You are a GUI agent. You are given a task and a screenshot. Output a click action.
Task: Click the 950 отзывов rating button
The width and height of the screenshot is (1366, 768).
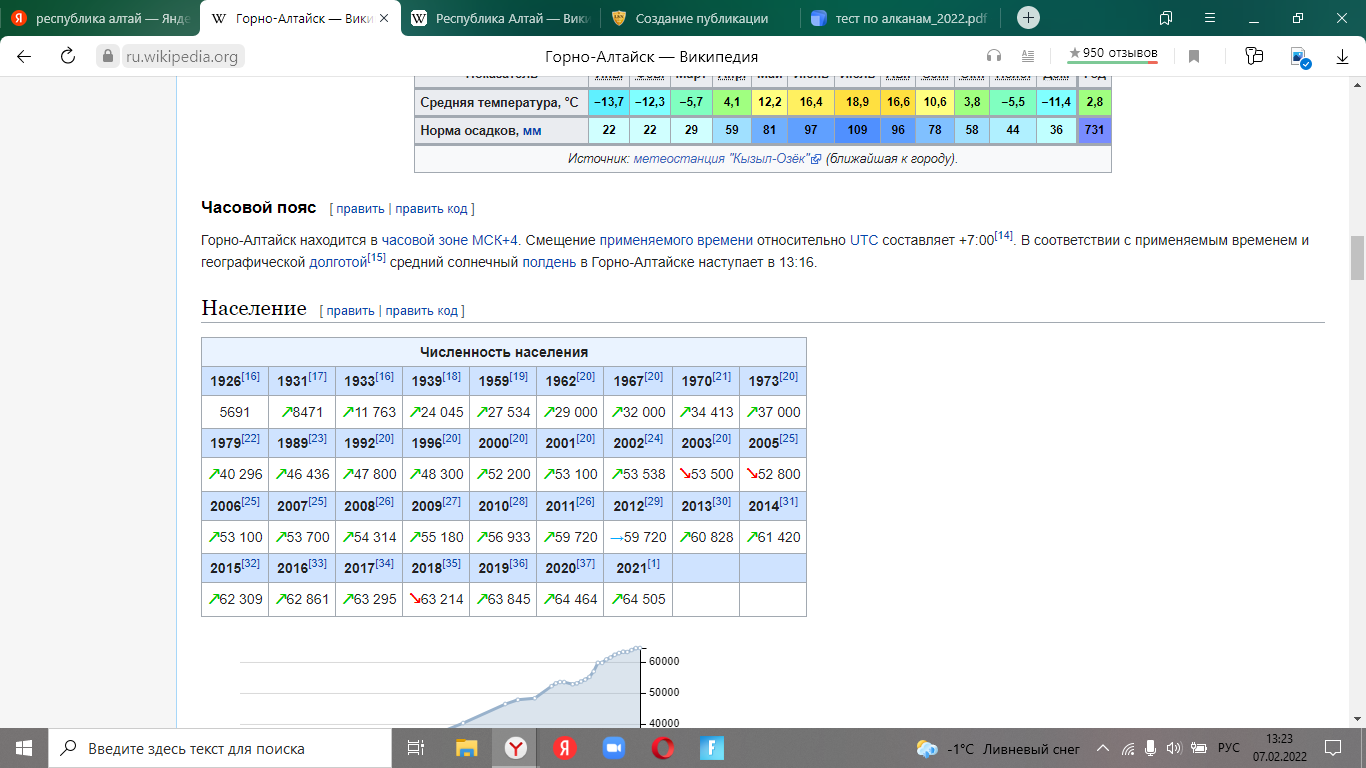1112,53
